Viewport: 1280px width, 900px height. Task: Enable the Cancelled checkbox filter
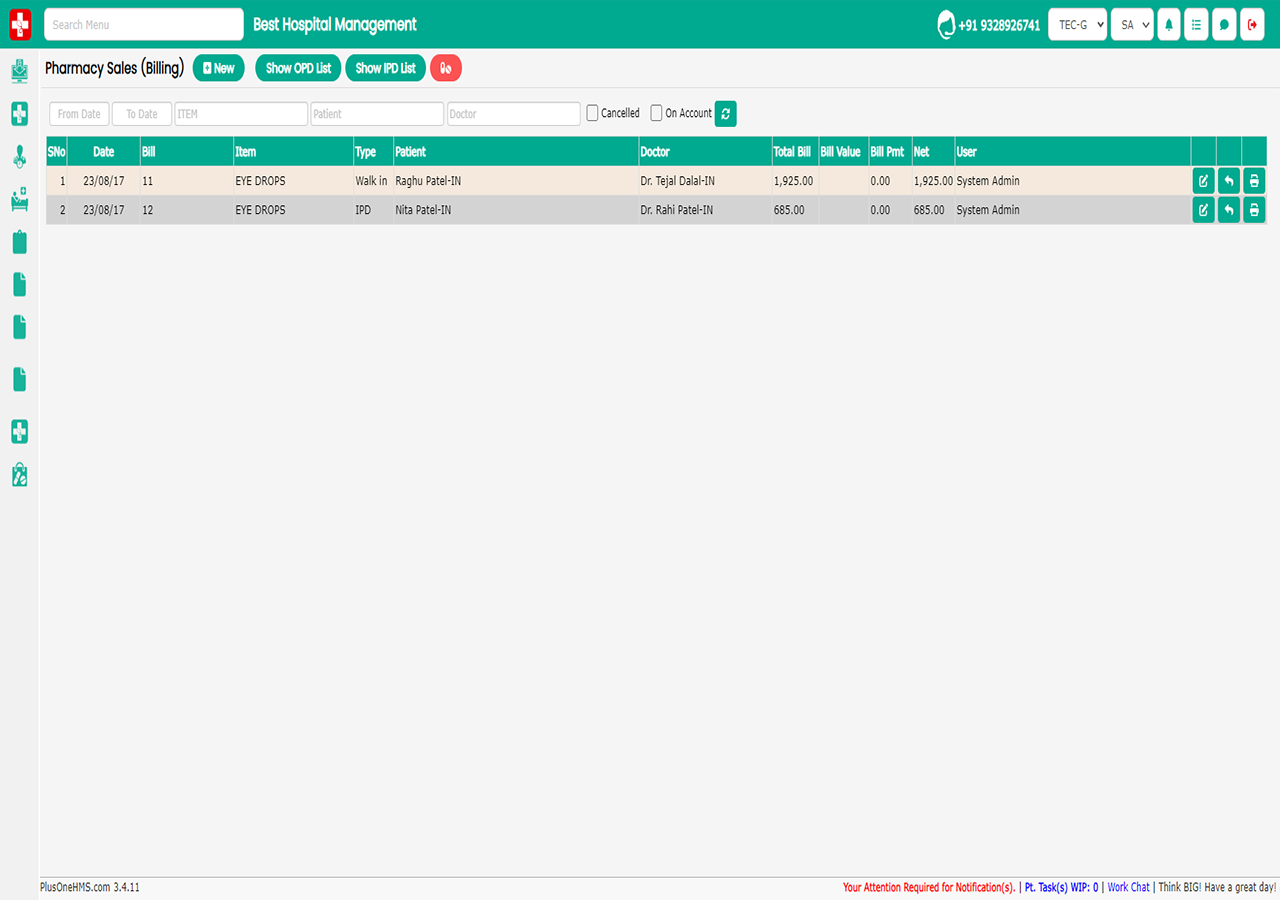593,113
